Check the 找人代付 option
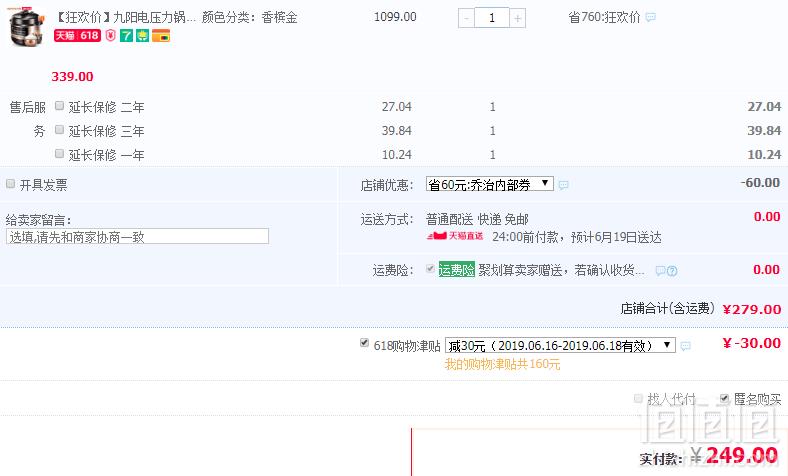Image resolution: width=788 pixels, height=476 pixels. (x=638, y=399)
